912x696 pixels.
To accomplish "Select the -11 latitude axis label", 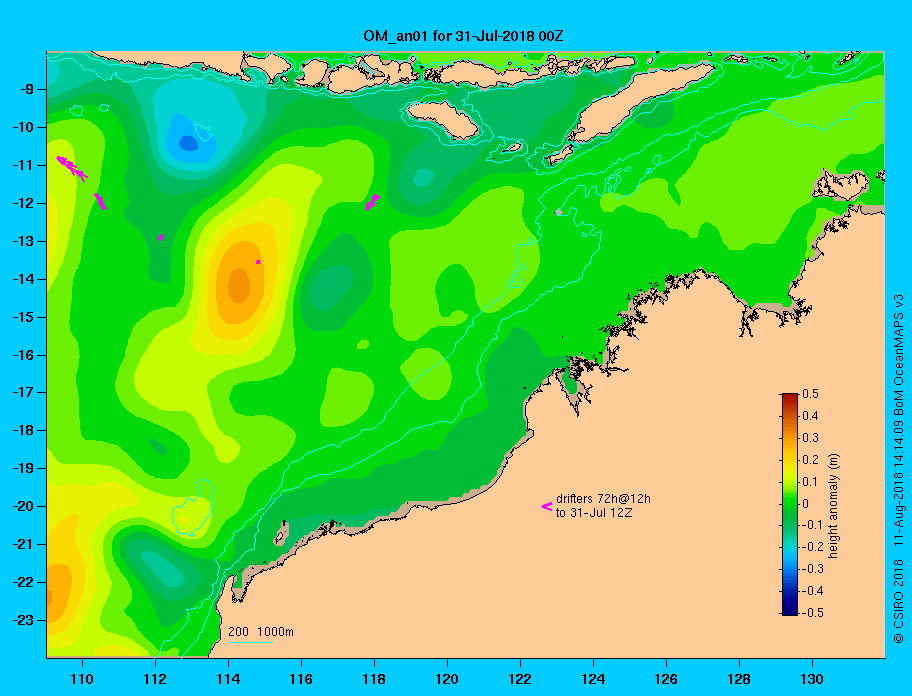I will (x=24, y=165).
